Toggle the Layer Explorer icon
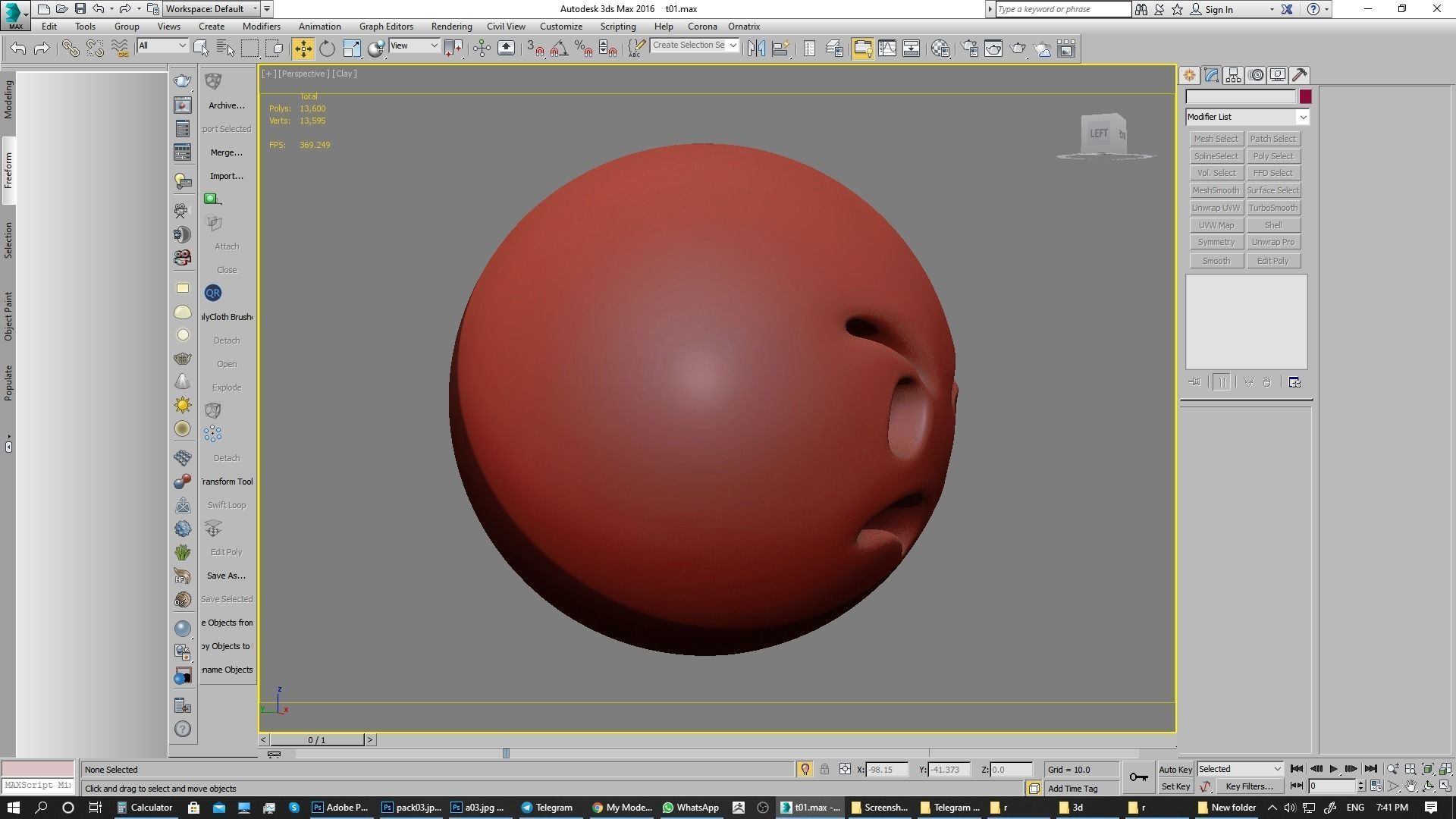1456x819 pixels. [834, 49]
